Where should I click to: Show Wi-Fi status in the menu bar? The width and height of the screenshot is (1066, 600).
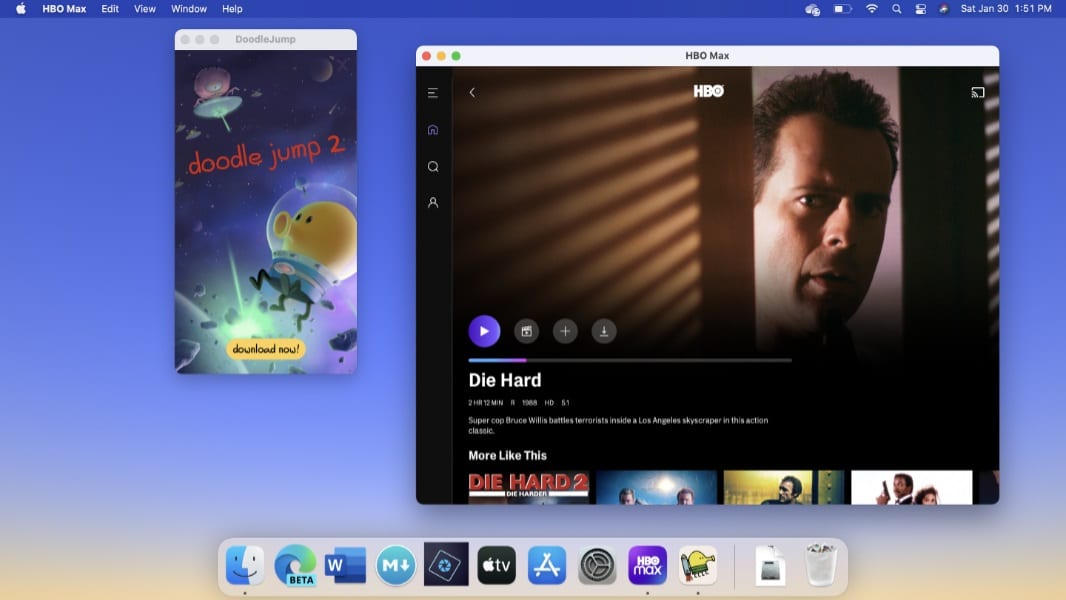tap(872, 9)
